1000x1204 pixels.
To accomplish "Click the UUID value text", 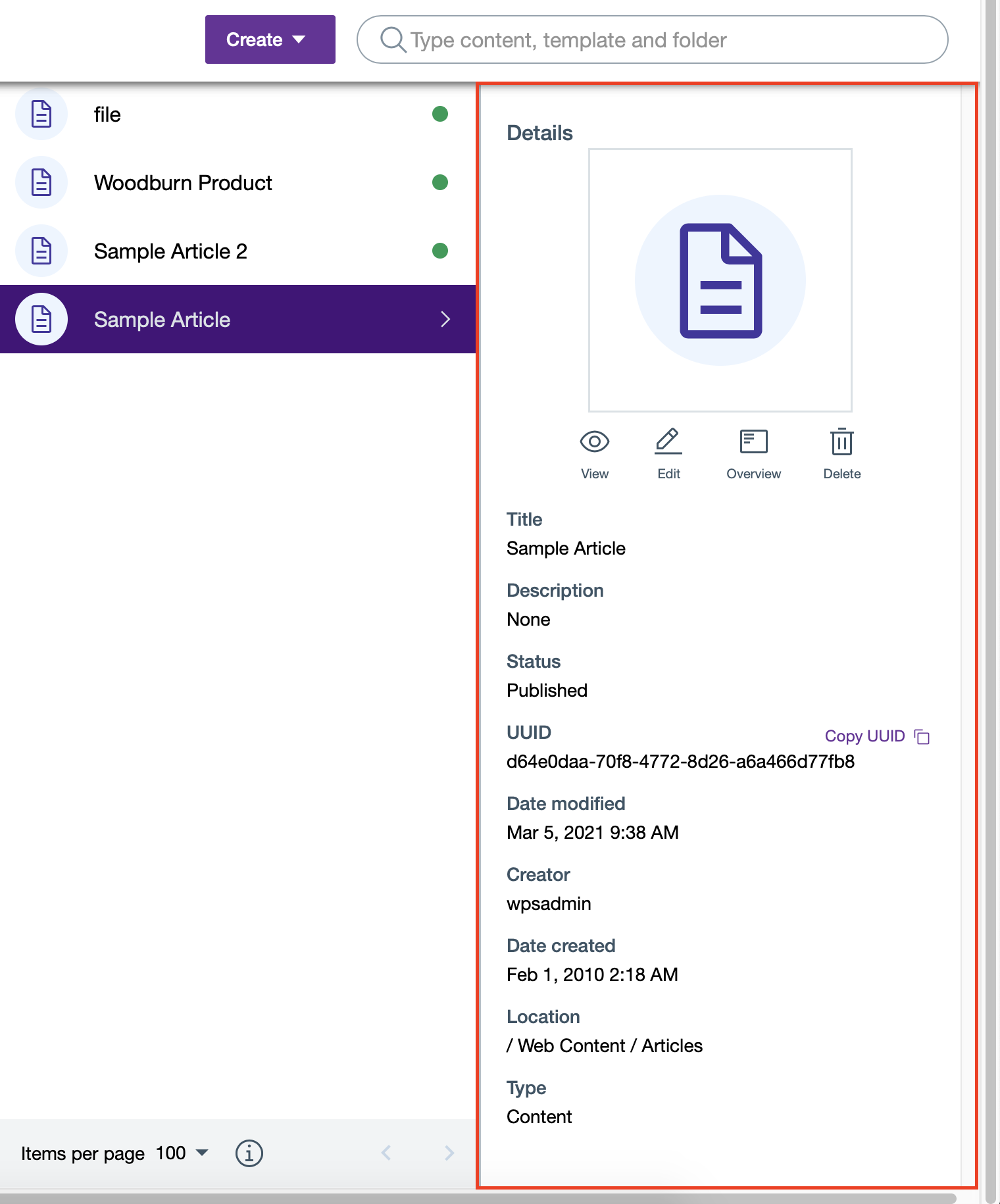I will (x=680, y=762).
